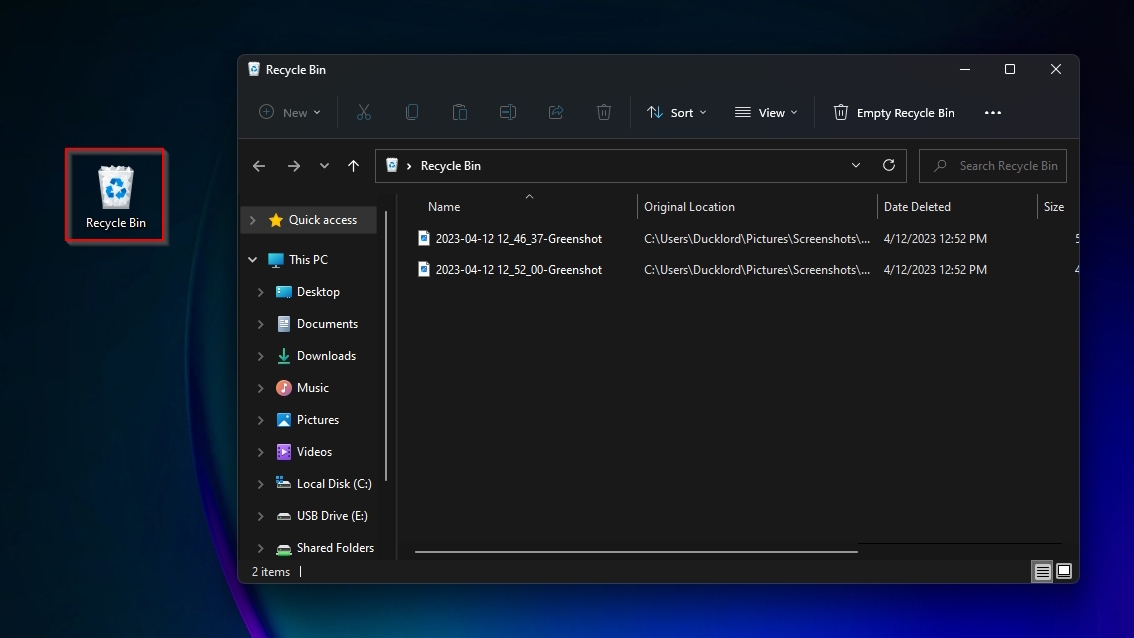Select the Rename icon
Image resolution: width=1134 pixels, height=638 pixels.
508,112
